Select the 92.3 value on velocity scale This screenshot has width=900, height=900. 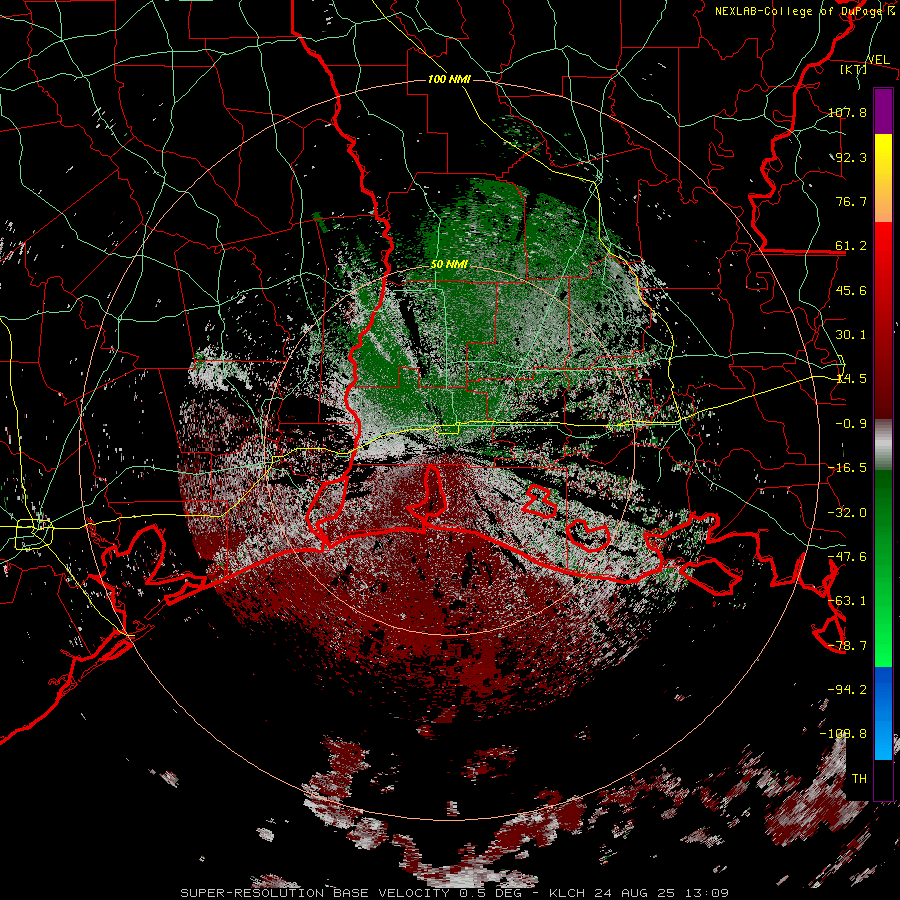click(x=851, y=157)
